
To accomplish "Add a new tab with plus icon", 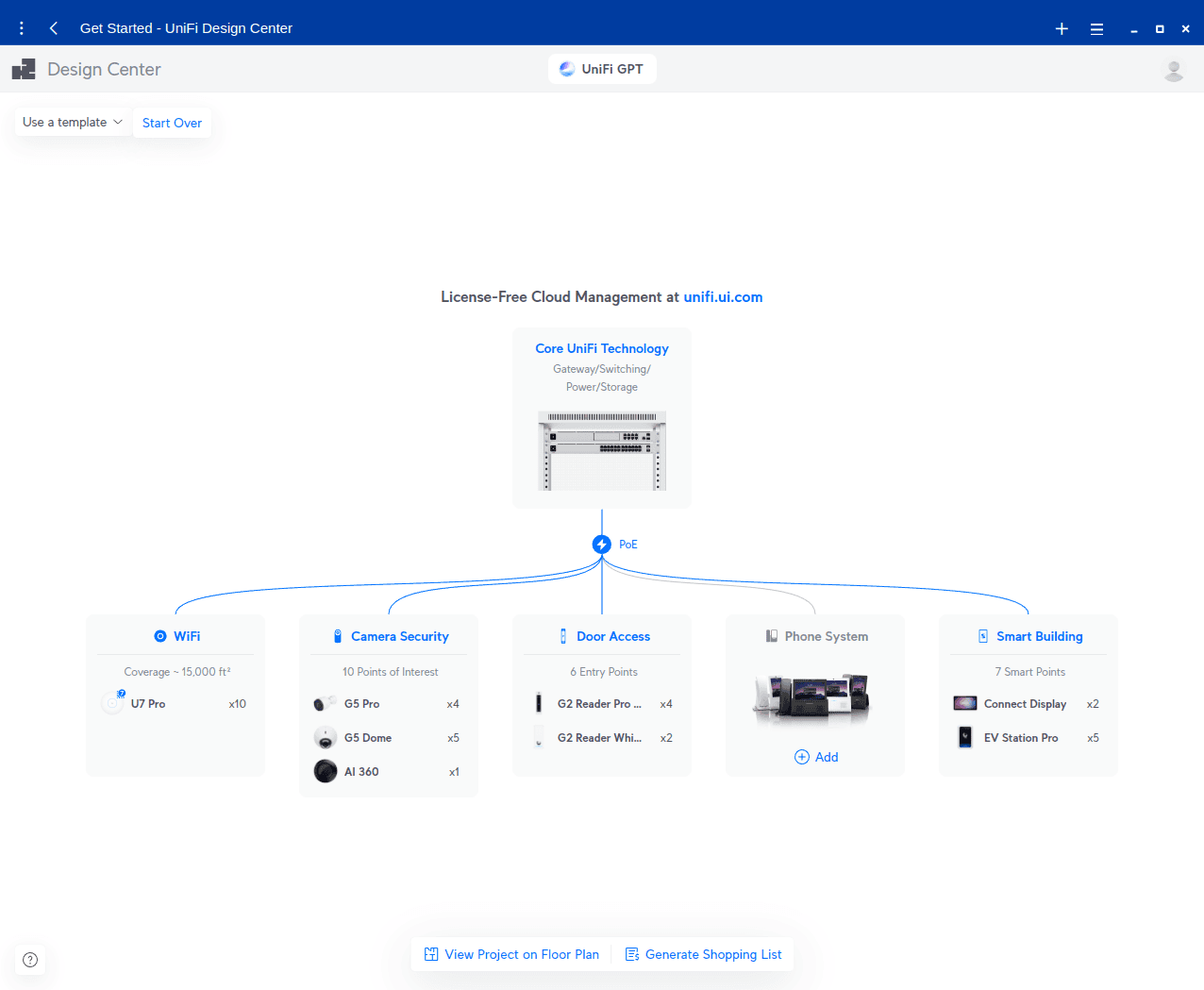I will click(x=1062, y=29).
